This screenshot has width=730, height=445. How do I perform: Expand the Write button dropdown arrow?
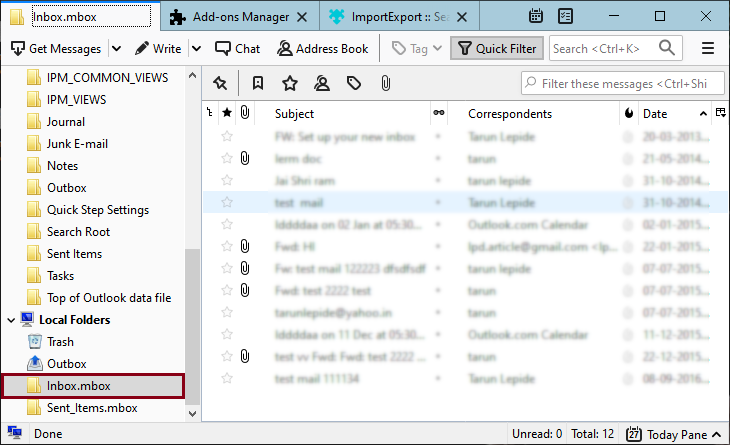[x=196, y=48]
